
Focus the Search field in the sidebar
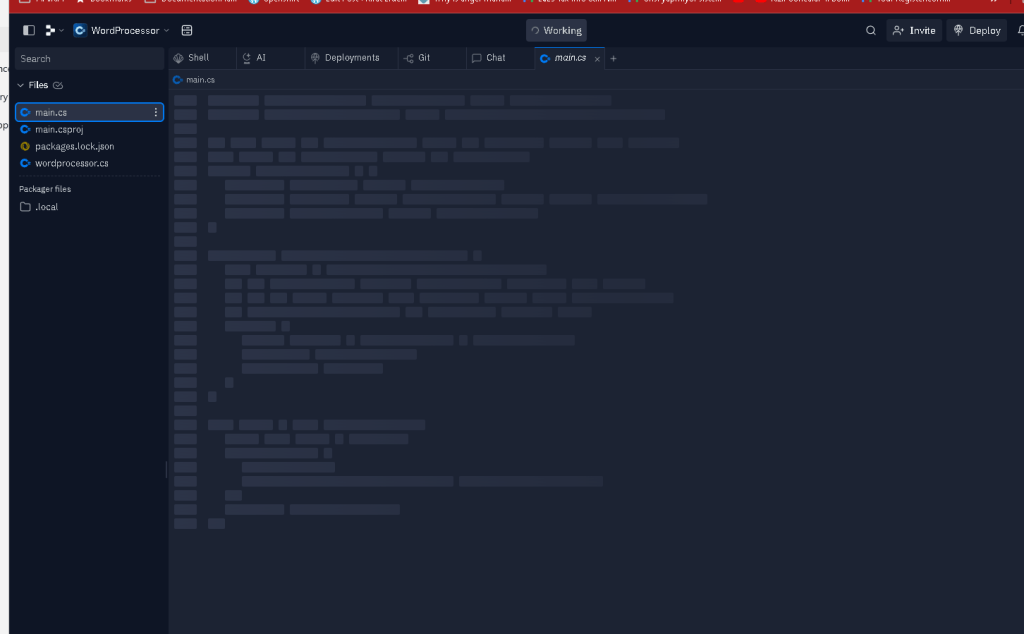(89, 59)
